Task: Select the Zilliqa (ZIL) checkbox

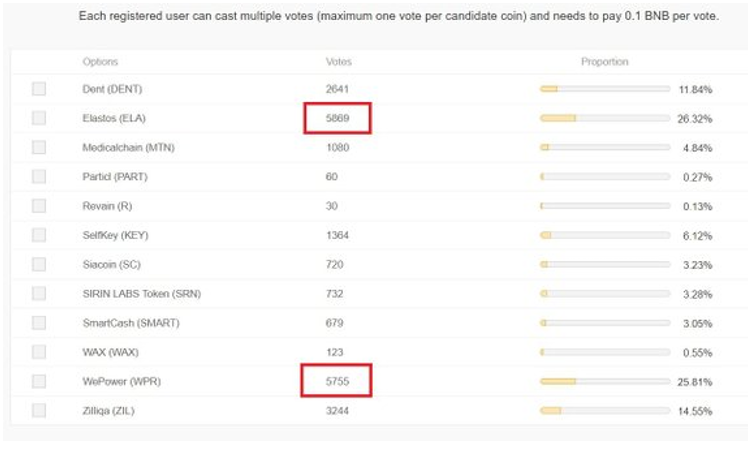Action: (39, 410)
